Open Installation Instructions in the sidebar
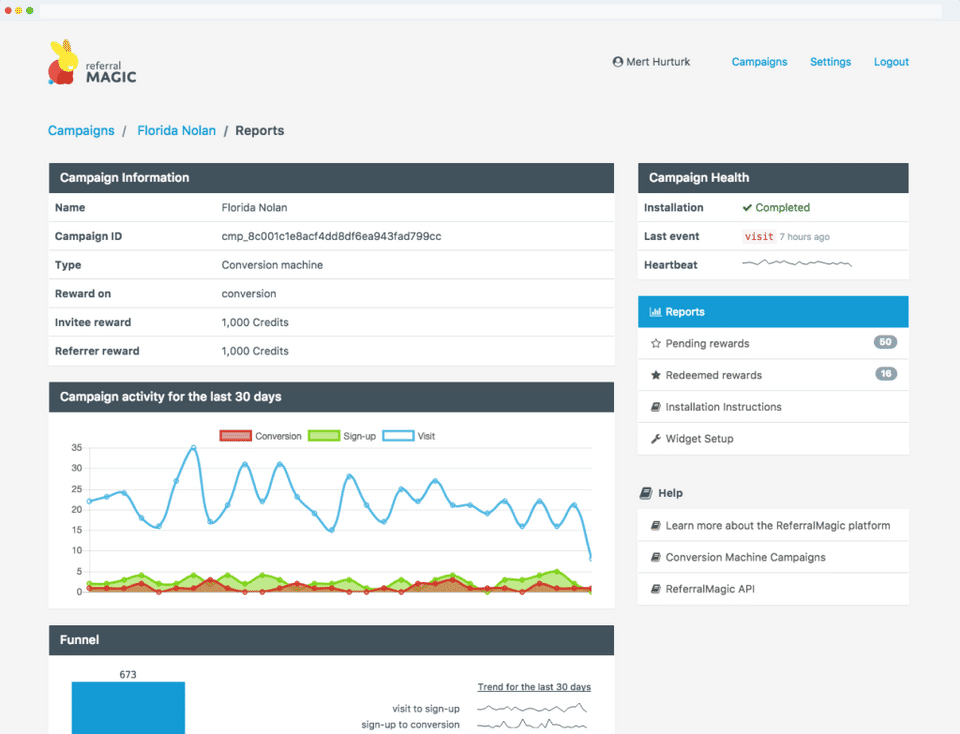The height and width of the screenshot is (734, 960). (x=773, y=407)
